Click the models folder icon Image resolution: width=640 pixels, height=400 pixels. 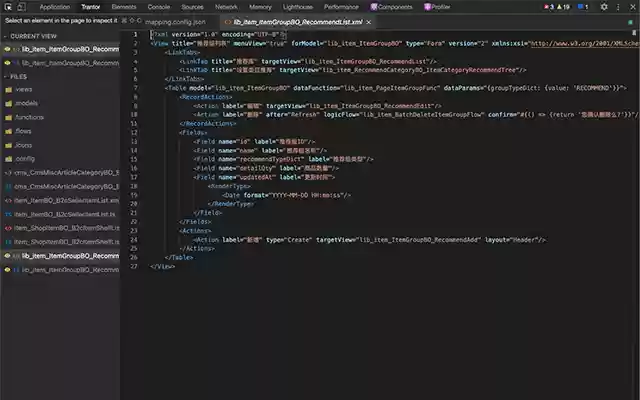[x=9, y=104]
